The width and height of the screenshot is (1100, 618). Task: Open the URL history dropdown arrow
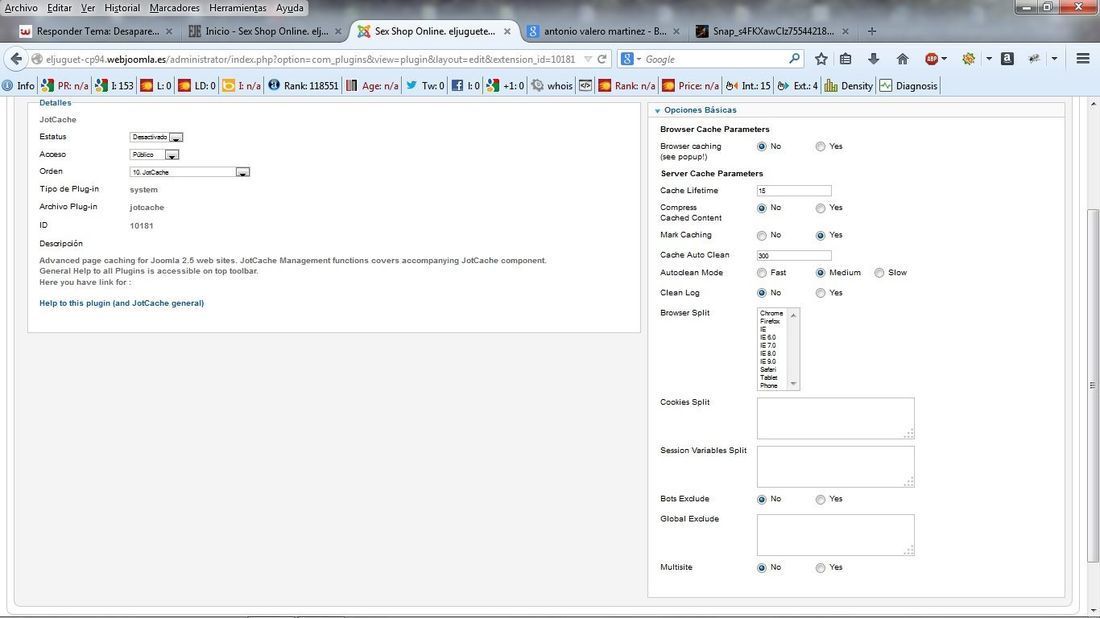point(588,59)
